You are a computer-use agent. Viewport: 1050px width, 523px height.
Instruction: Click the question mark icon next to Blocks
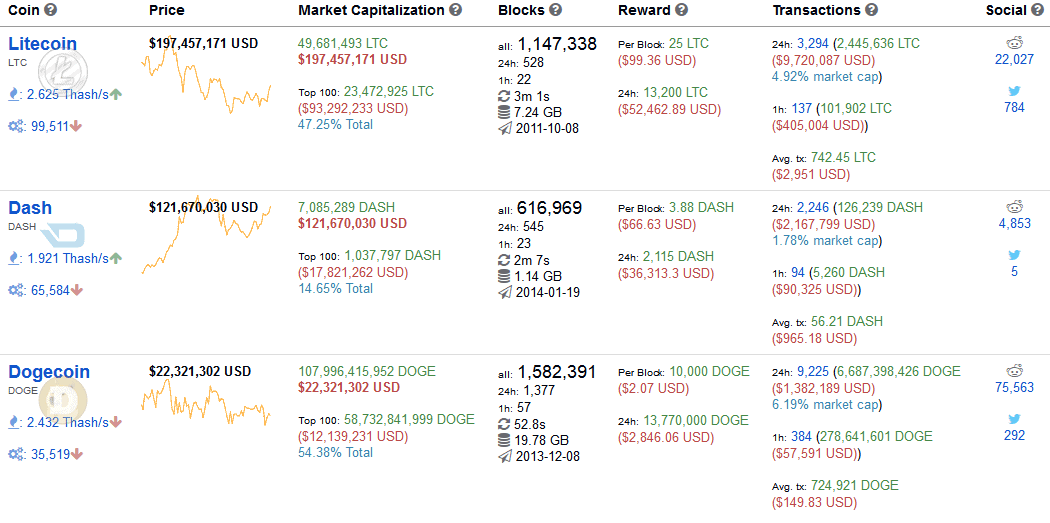coord(555,10)
